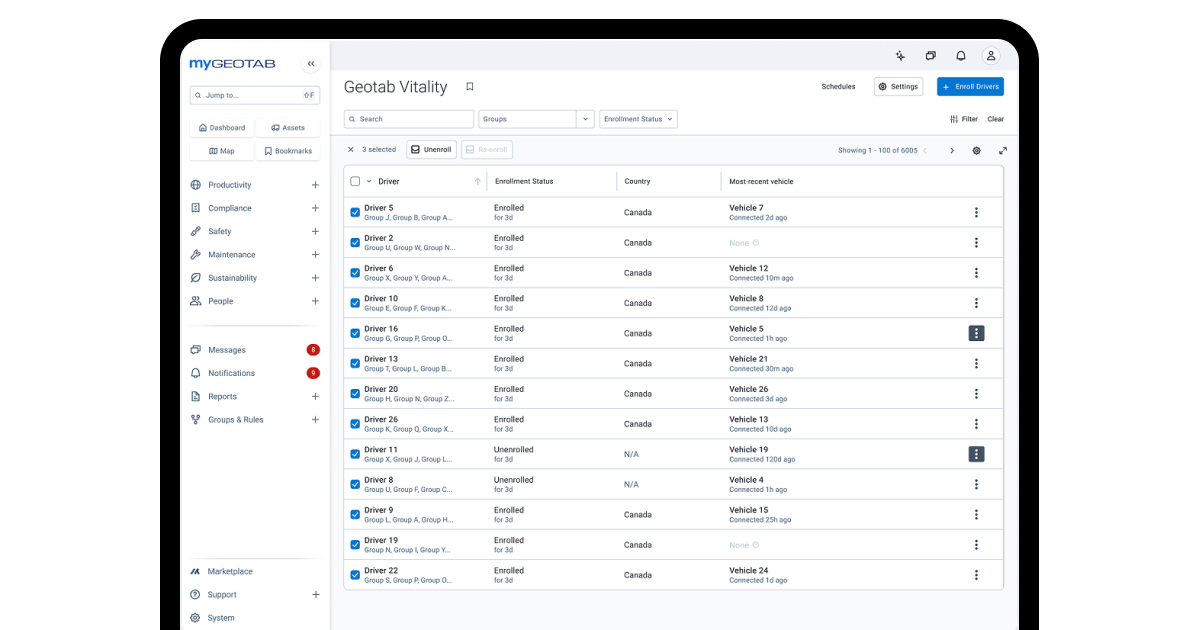Go to previous page of results
Image resolution: width=1200 pixels, height=630 pixels.
[925, 150]
